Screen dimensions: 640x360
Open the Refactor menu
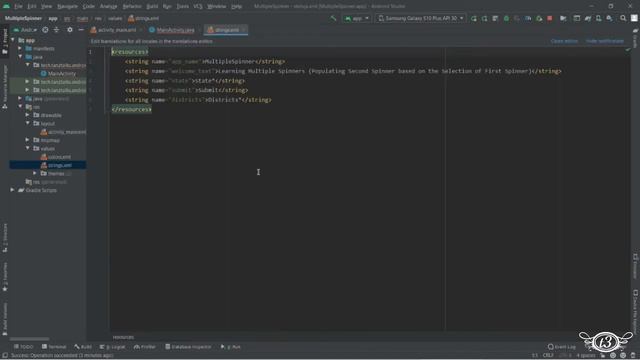tap(132, 6)
